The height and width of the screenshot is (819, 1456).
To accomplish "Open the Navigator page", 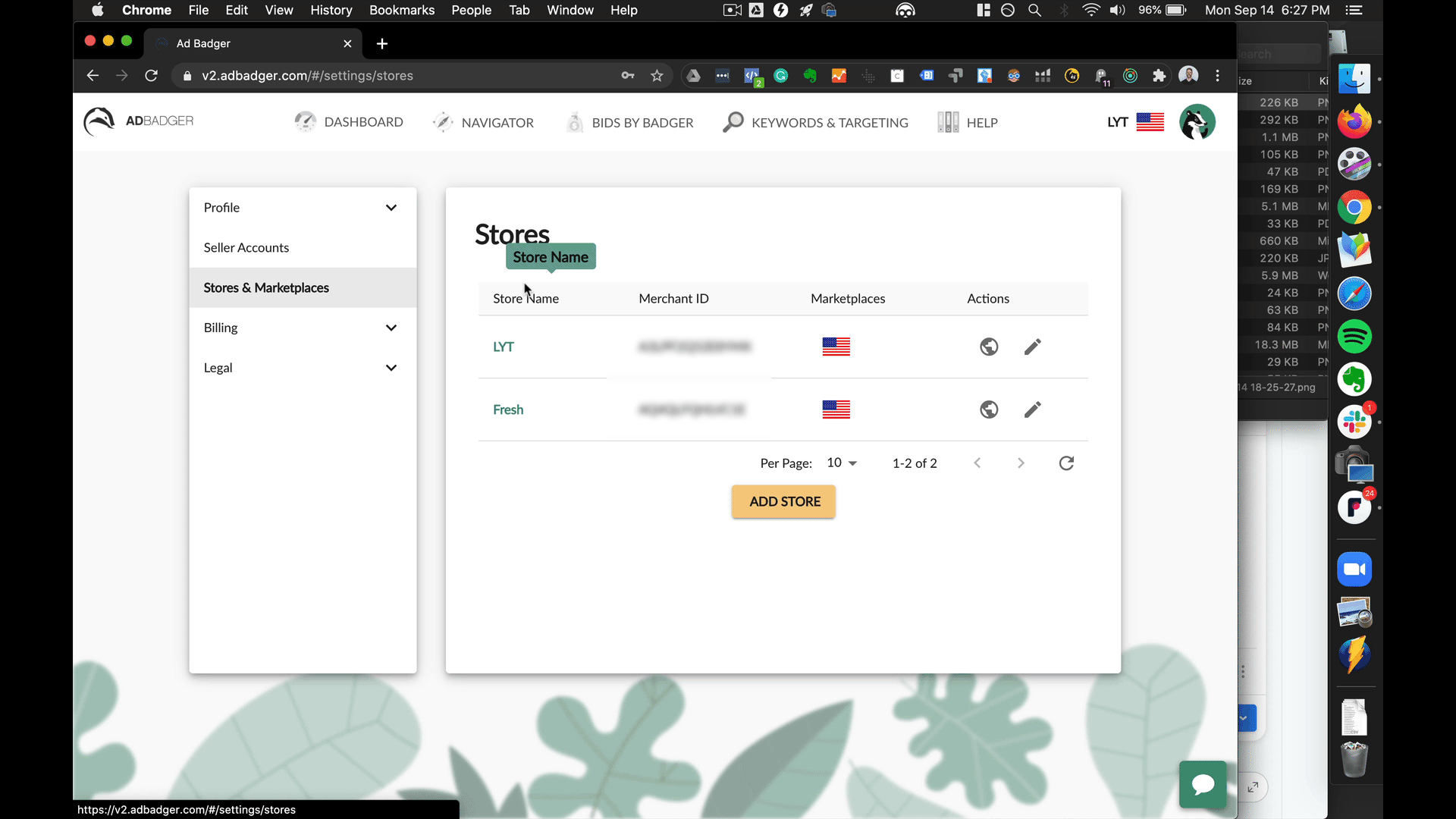I will 483,122.
